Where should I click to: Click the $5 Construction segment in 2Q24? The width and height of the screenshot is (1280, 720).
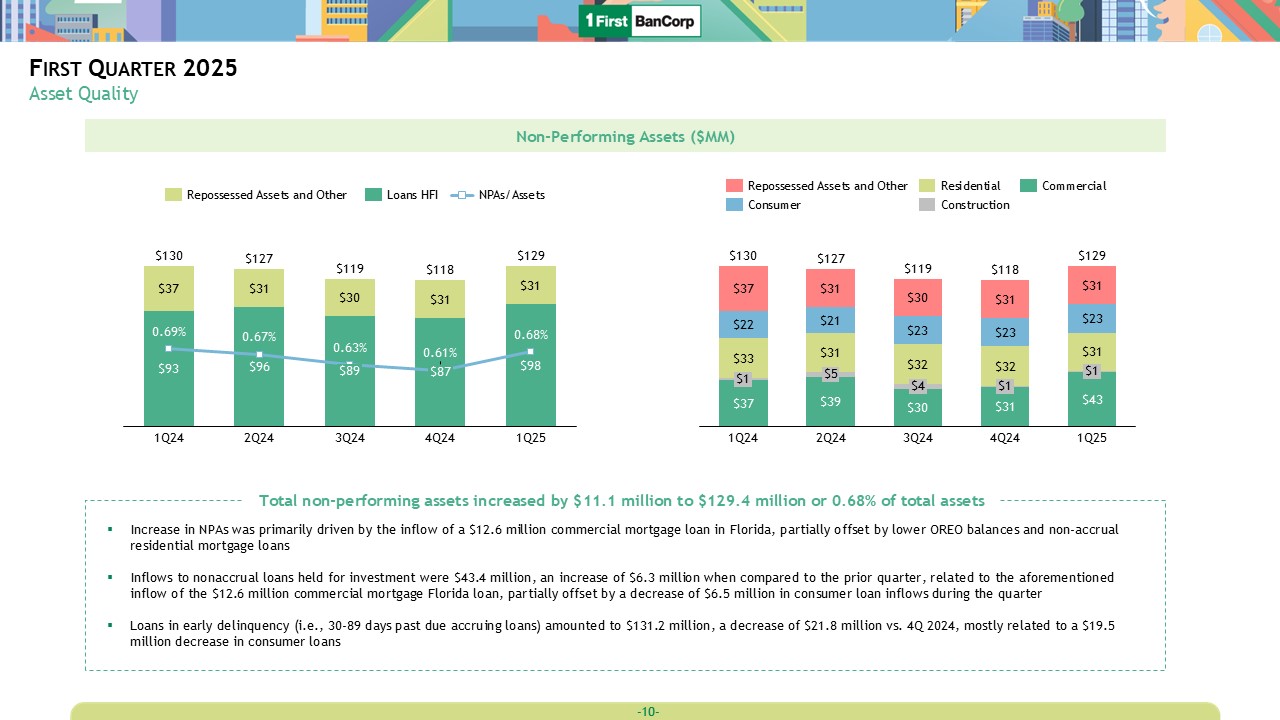tap(831, 374)
